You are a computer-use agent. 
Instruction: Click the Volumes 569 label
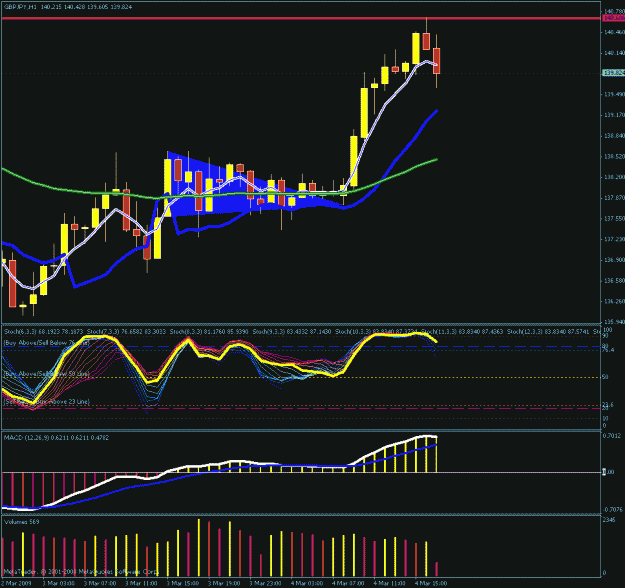coord(22,522)
